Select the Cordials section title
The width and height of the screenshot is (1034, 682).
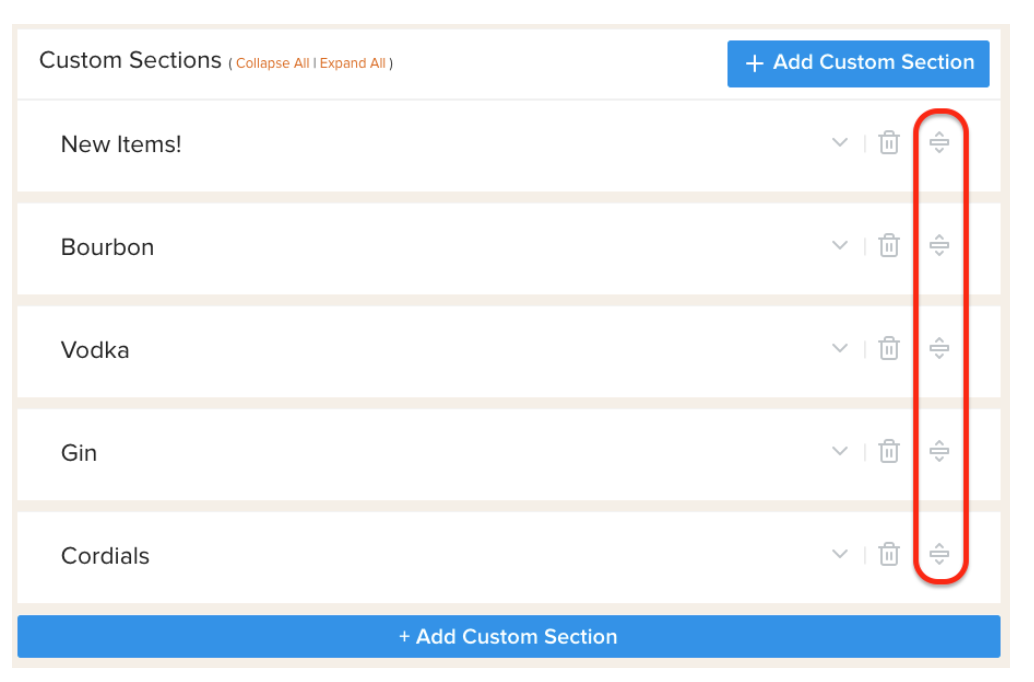[106, 556]
